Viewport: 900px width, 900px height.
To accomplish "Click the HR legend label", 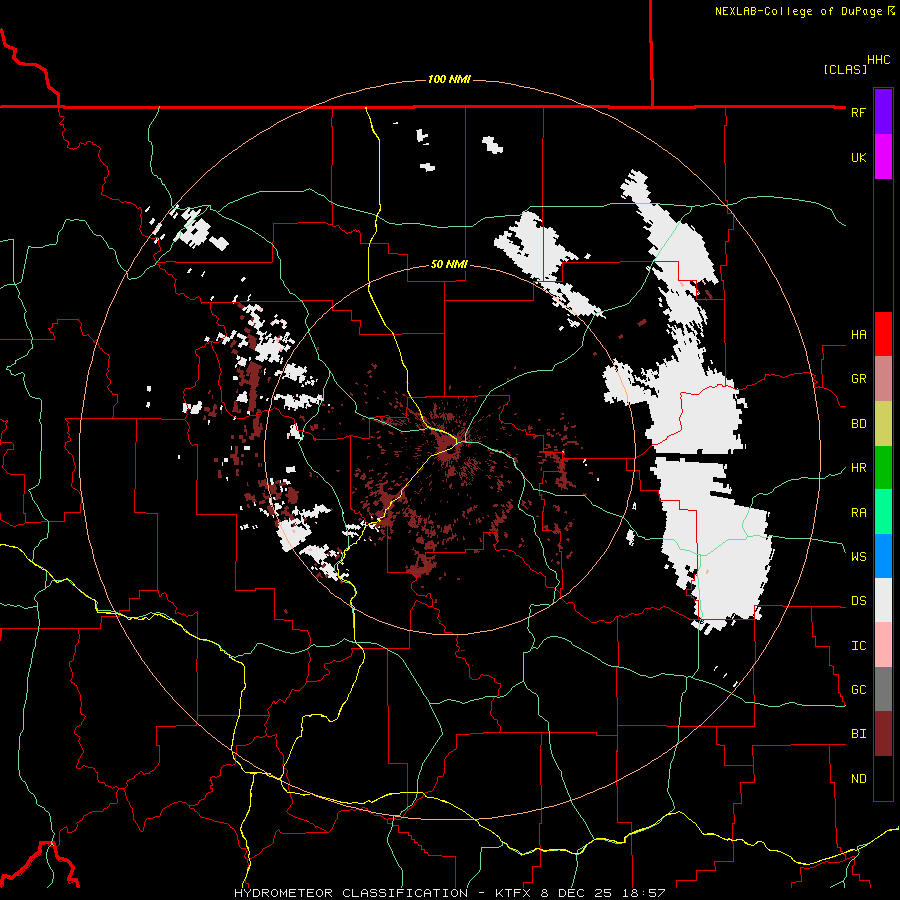I will [x=858, y=468].
